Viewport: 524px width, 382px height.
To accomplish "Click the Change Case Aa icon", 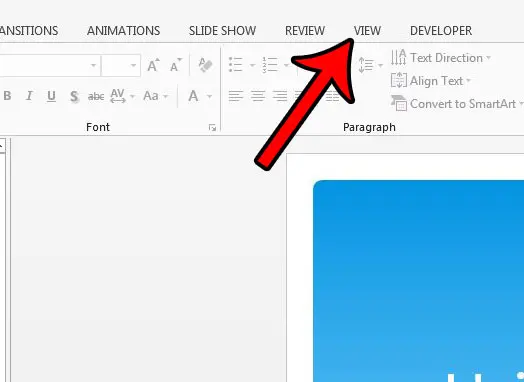I will point(151,96).
